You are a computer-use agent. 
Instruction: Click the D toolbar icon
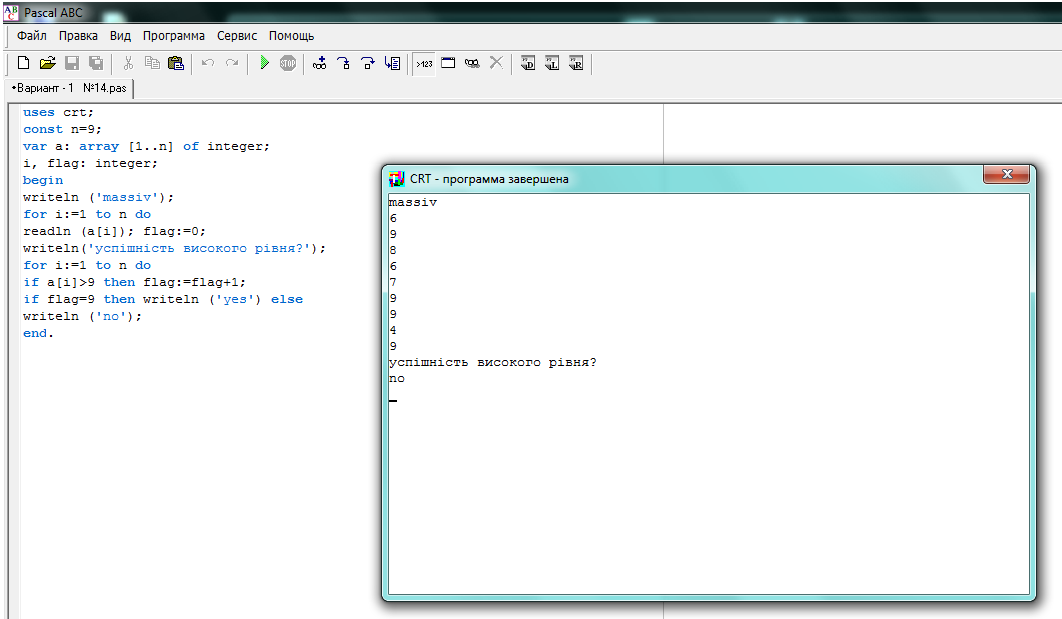point(528,63)
